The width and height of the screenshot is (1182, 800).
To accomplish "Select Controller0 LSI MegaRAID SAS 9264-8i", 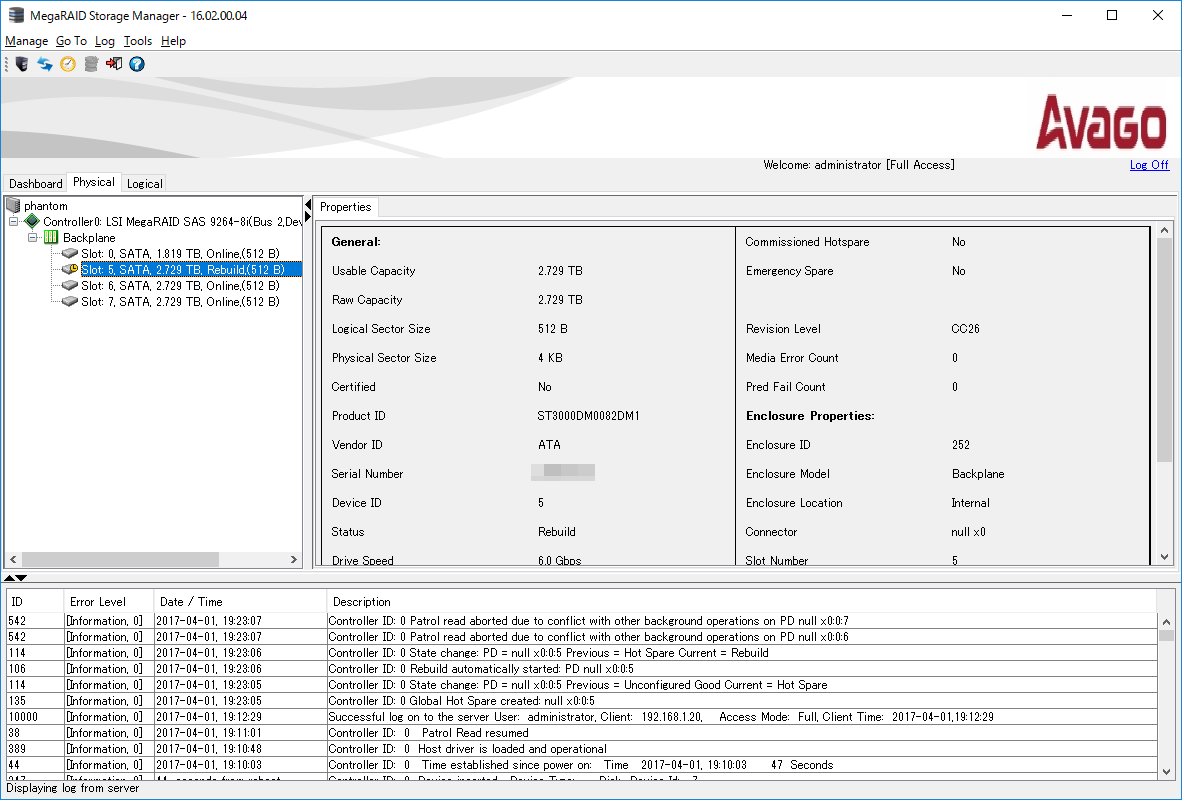I will [x=173, y=222].
